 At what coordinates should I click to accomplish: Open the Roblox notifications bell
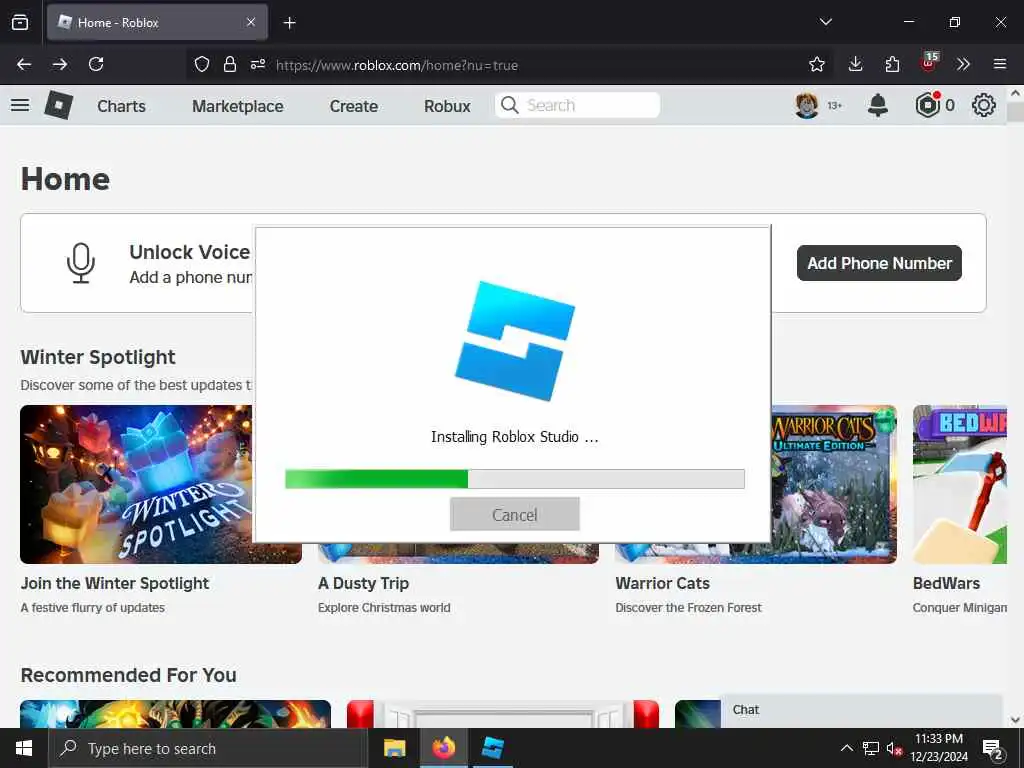(x=878, y=105)
